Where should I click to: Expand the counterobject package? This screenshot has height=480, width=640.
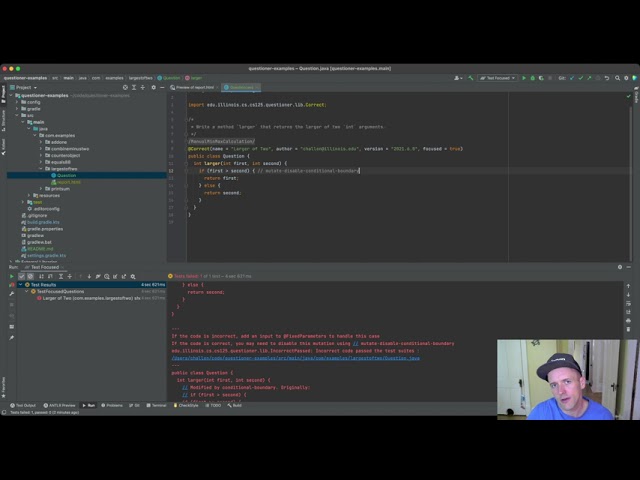[x=41, y=156]
